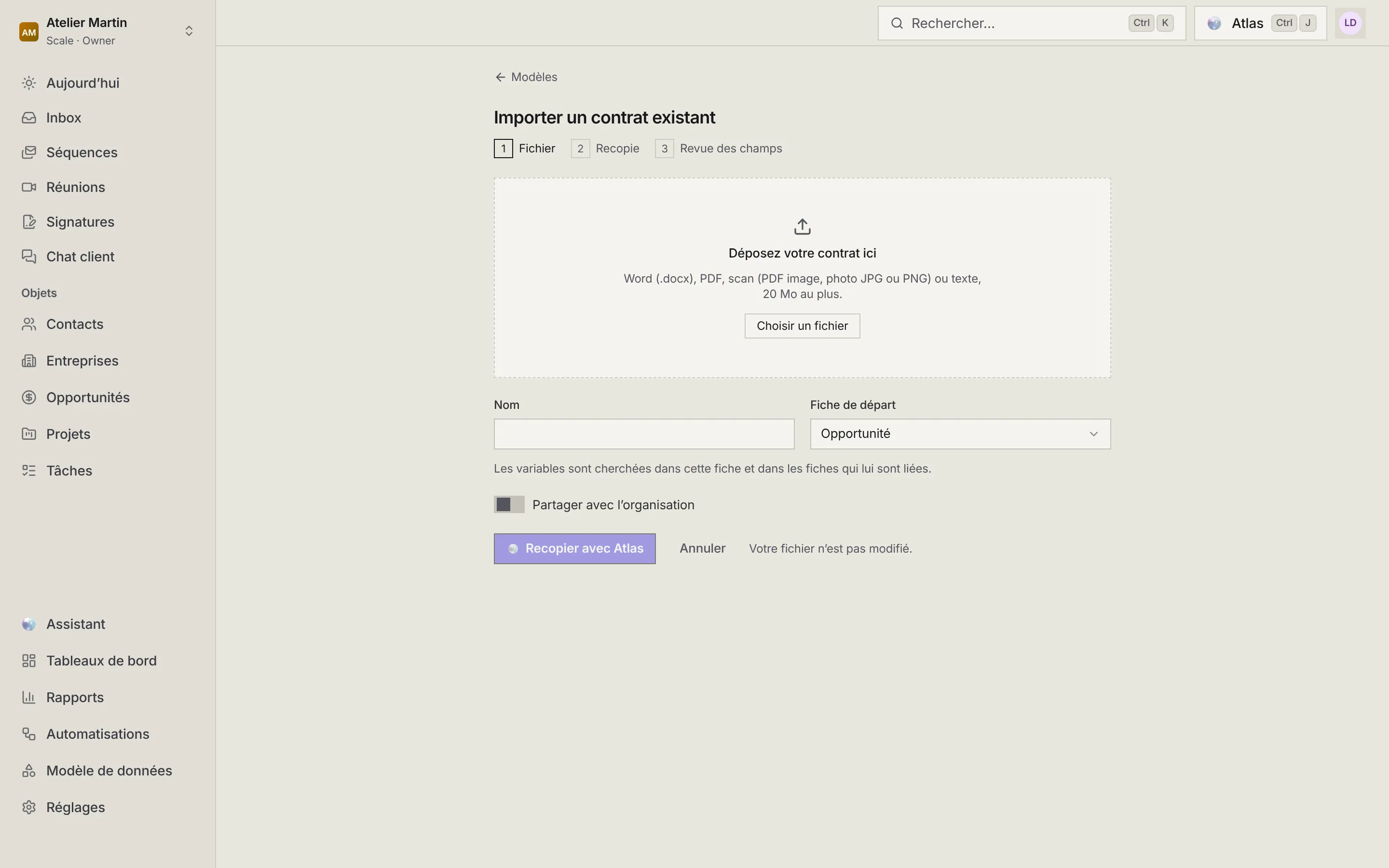Screen dimensions: 1389x868
Task: Open Projets in the sidebar
Action: click(x=108, y=434)
